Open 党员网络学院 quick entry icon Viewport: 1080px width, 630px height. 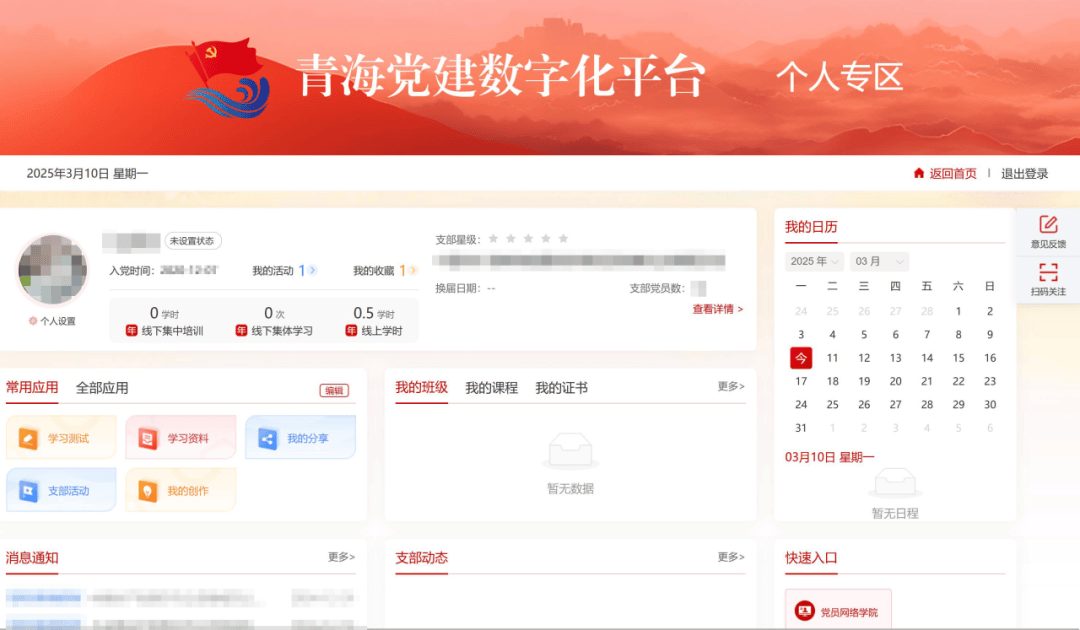click(805, 611)
